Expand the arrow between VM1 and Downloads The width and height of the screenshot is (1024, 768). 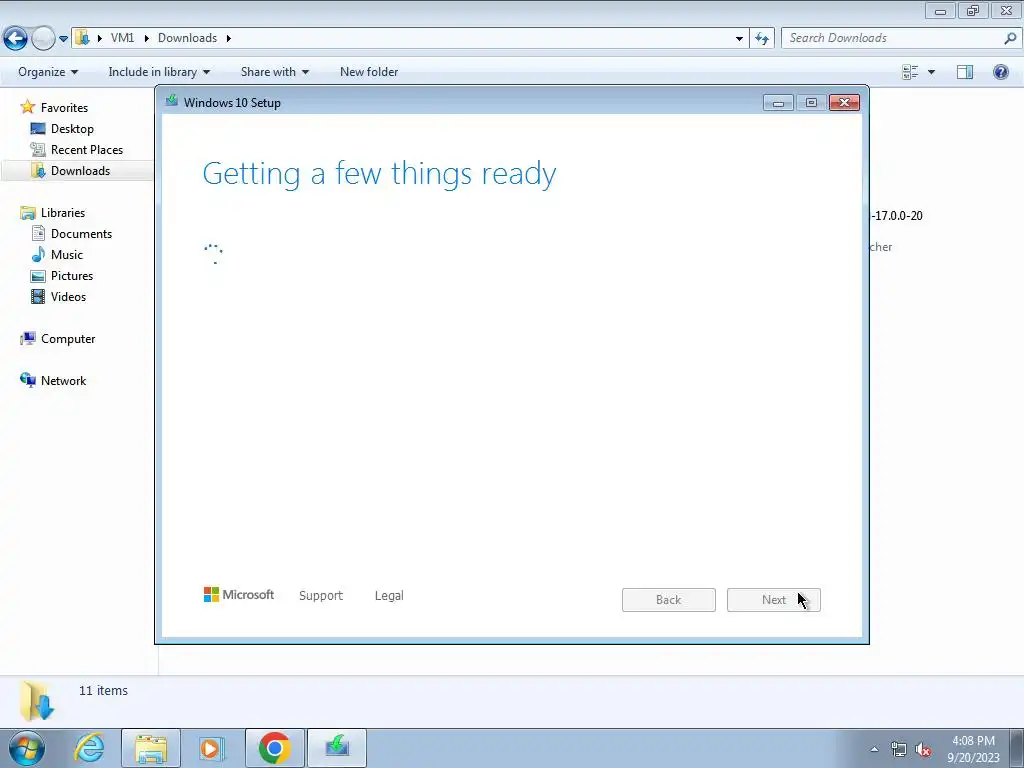click(146, 39)
